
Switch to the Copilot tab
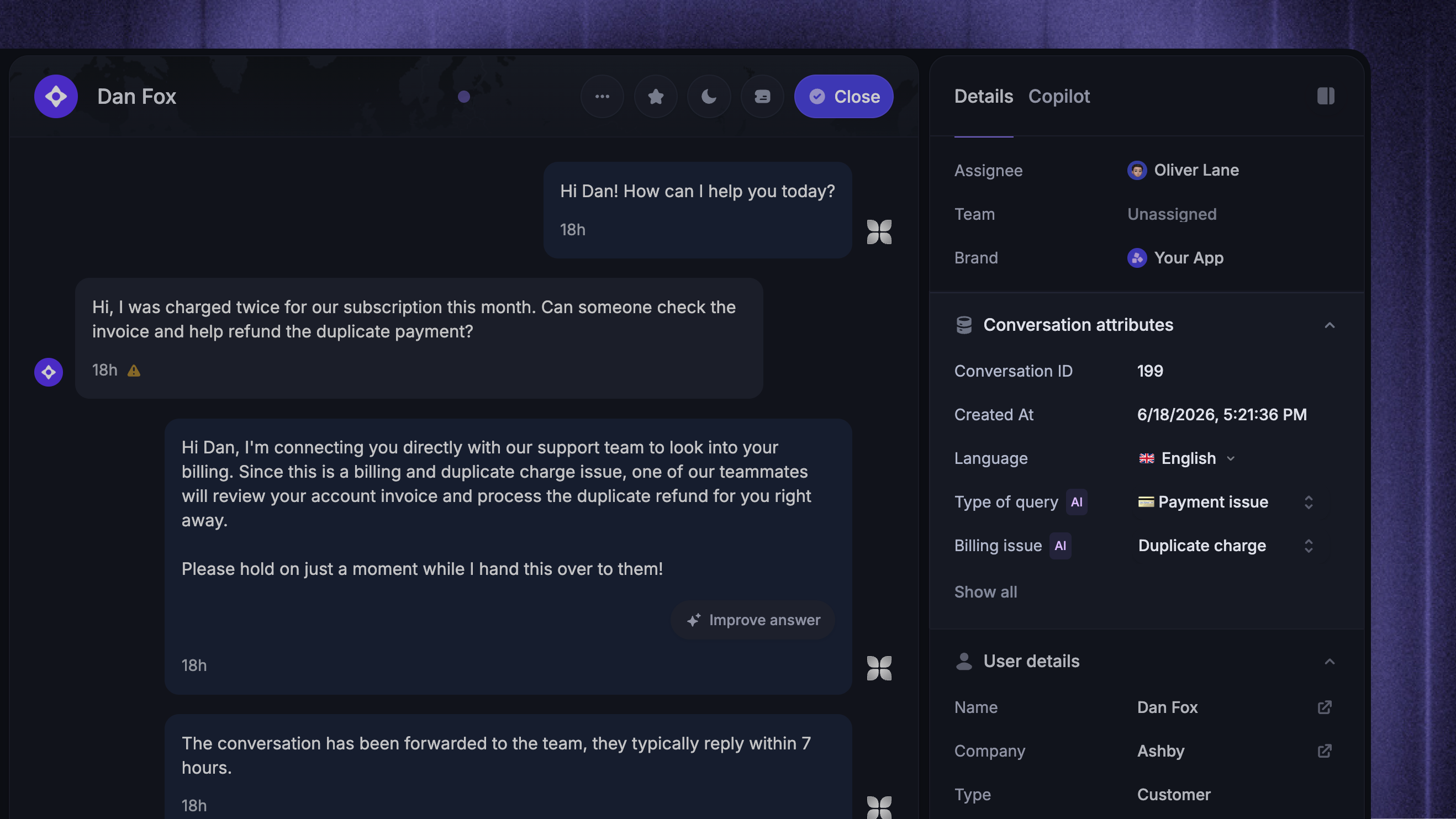pyautogui.click(x=1059, y=96)
